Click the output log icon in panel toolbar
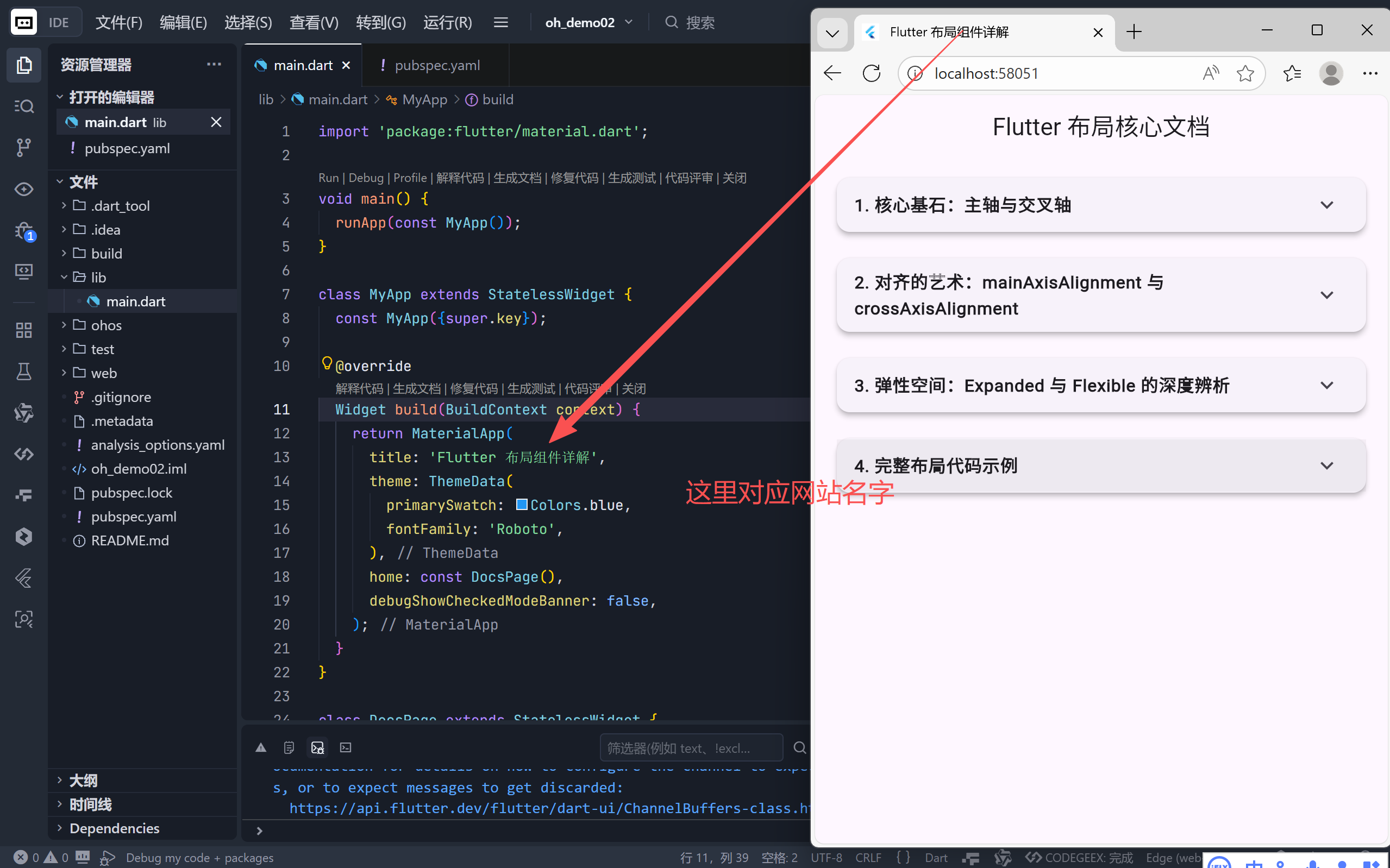The image size is (1390, 868). (289, 747)
